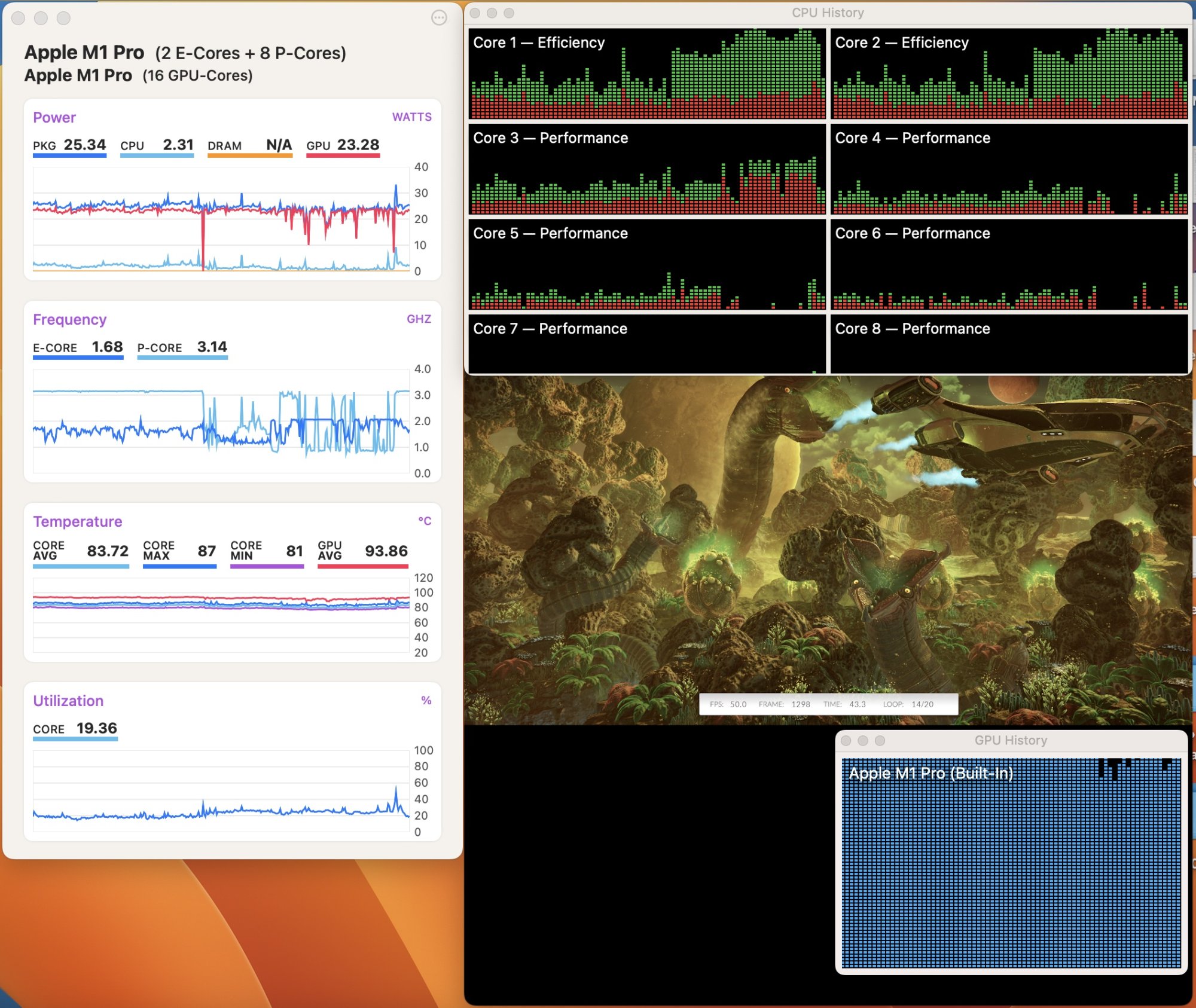Click the Core 1 — Efficiency graph
This screenshot has width=1196, height=1008.
coord(646,74)
